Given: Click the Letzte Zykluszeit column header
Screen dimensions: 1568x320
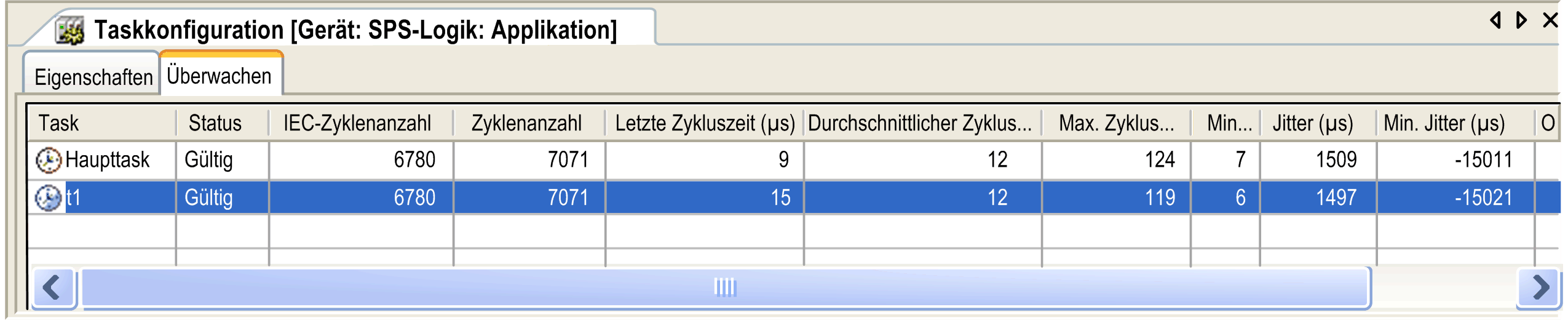Looking at the screenshot, I should pos(705,123).
